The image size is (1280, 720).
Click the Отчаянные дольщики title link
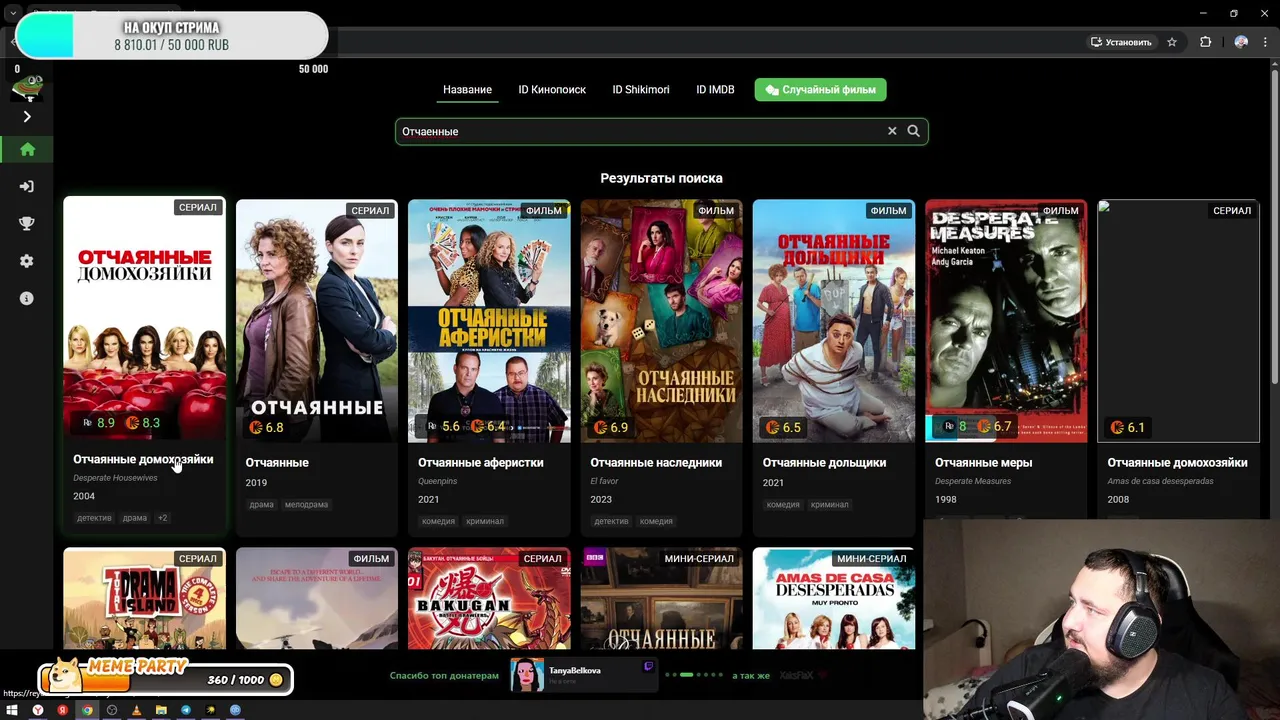pyautogui.click(x=825, y=463)
